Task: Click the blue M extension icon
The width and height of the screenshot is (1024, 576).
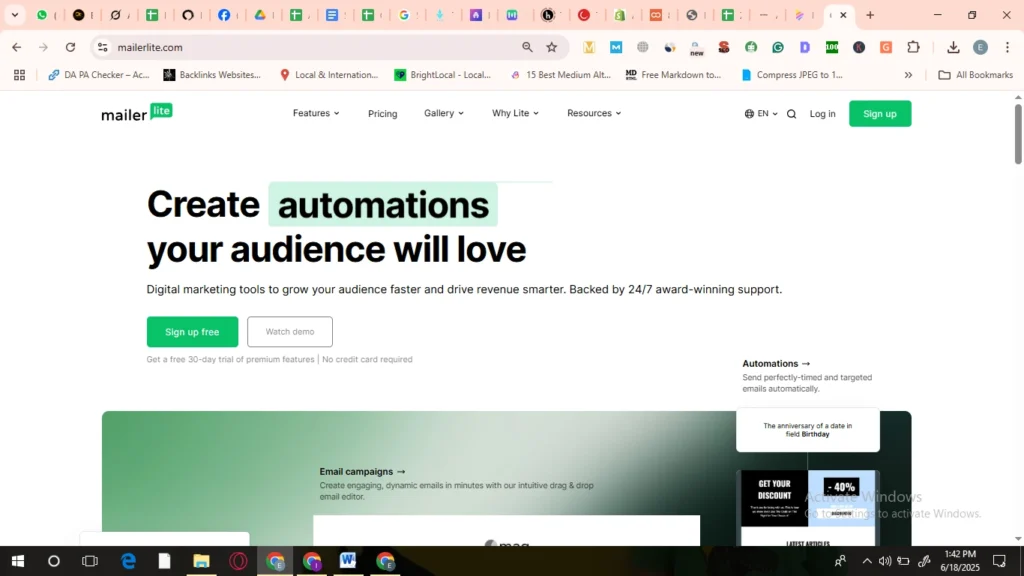Action: click(616, 47)
